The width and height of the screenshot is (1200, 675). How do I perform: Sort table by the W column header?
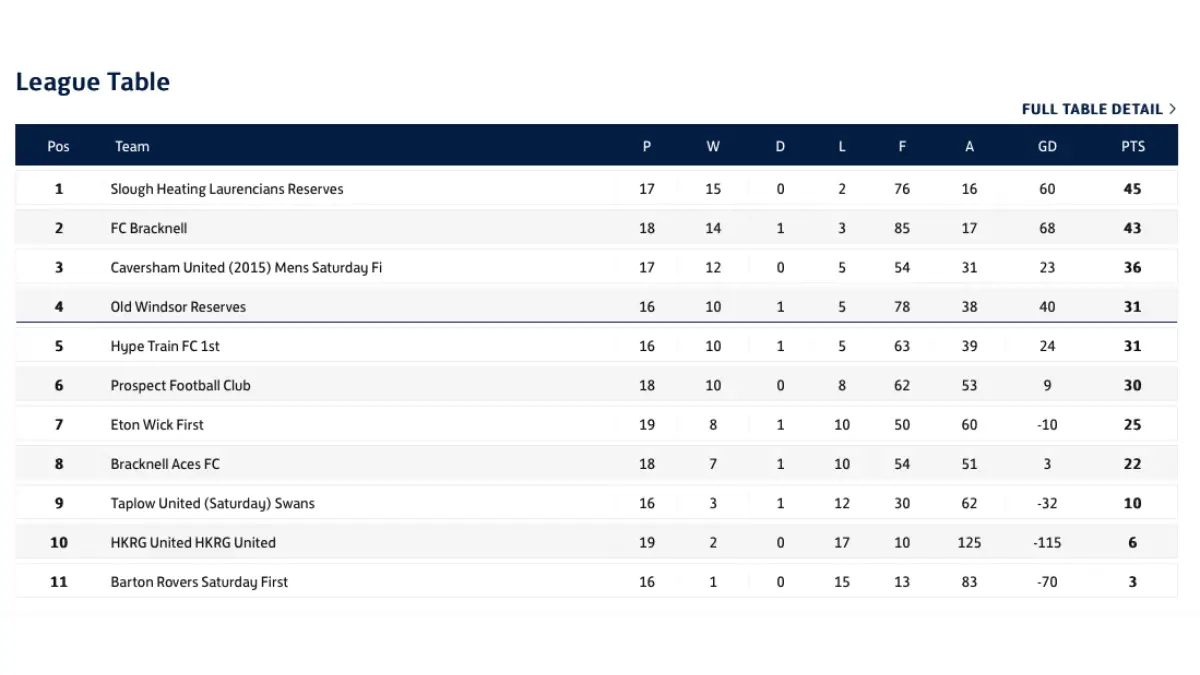(713, 146)
